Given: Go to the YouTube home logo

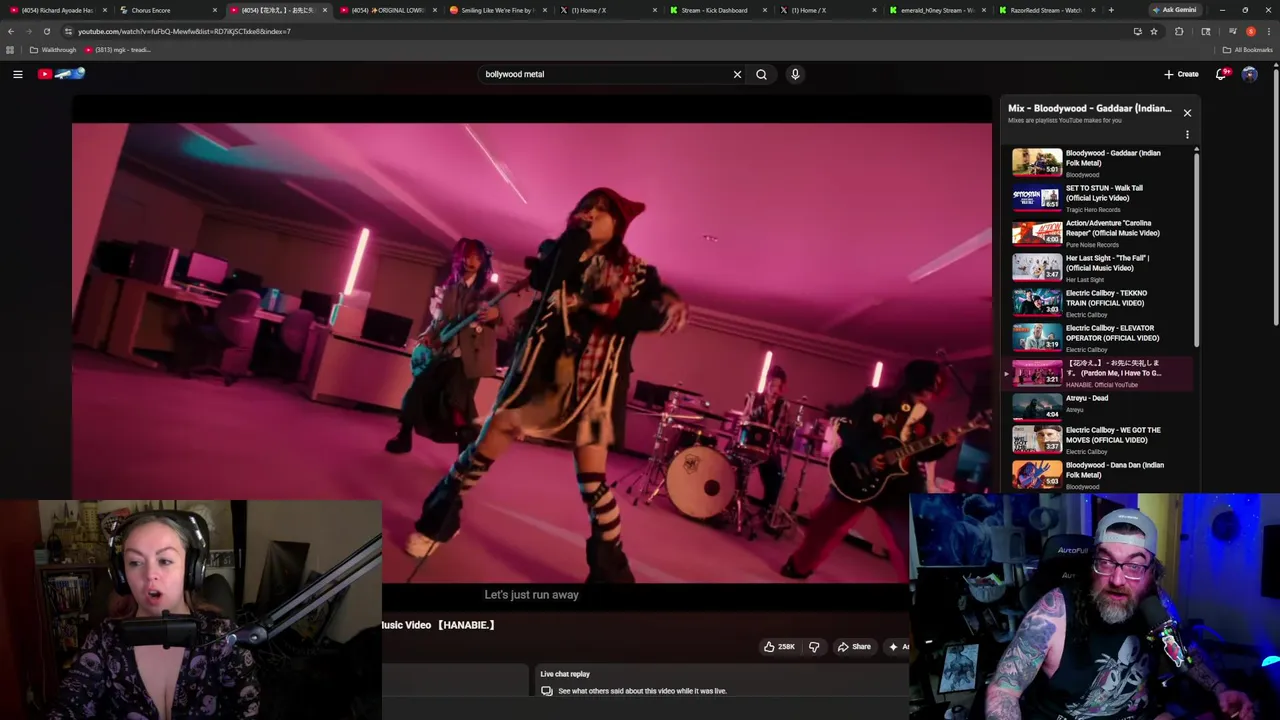Looking at the screenshot, I should (x=62, y=74).
